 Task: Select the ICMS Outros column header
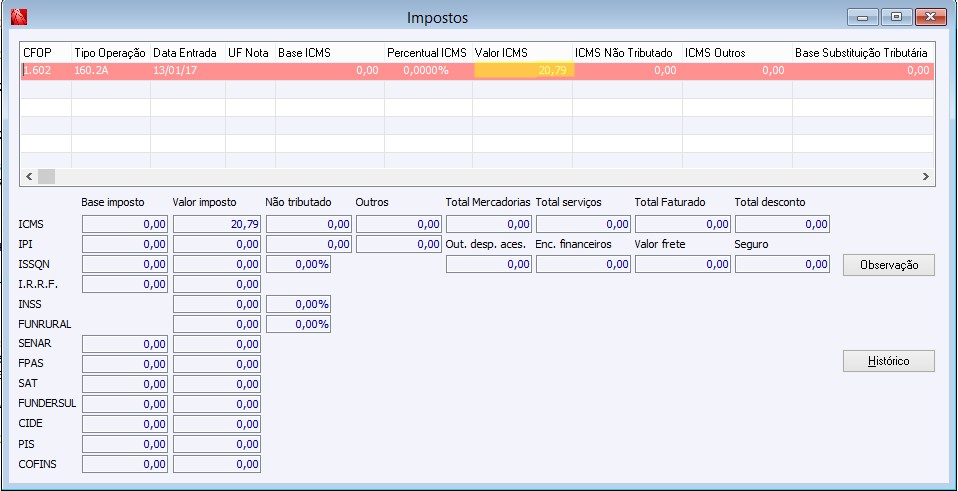tap(737, 53)
